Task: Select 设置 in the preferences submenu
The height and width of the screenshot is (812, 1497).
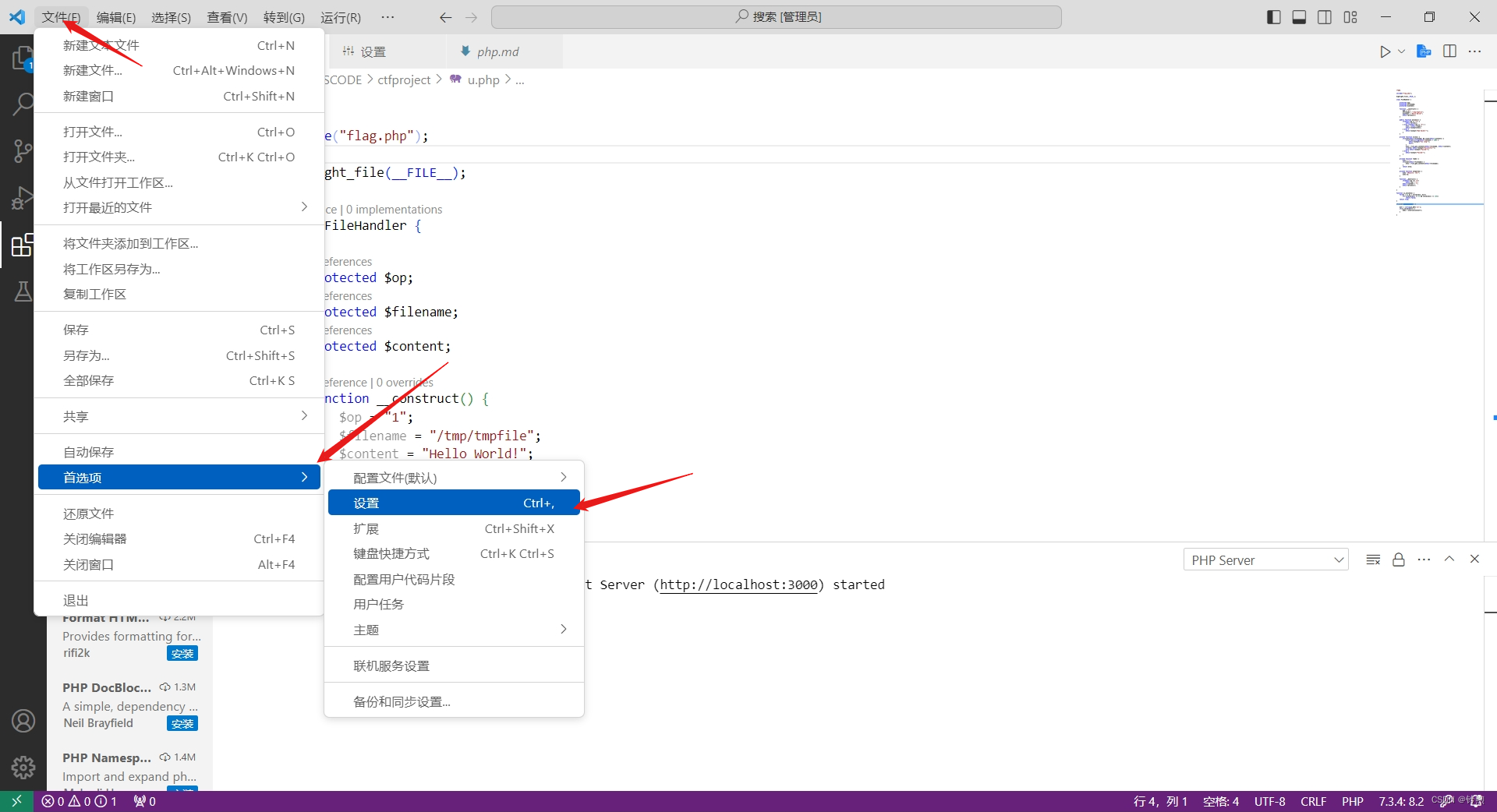Action: tap(454, 503)
